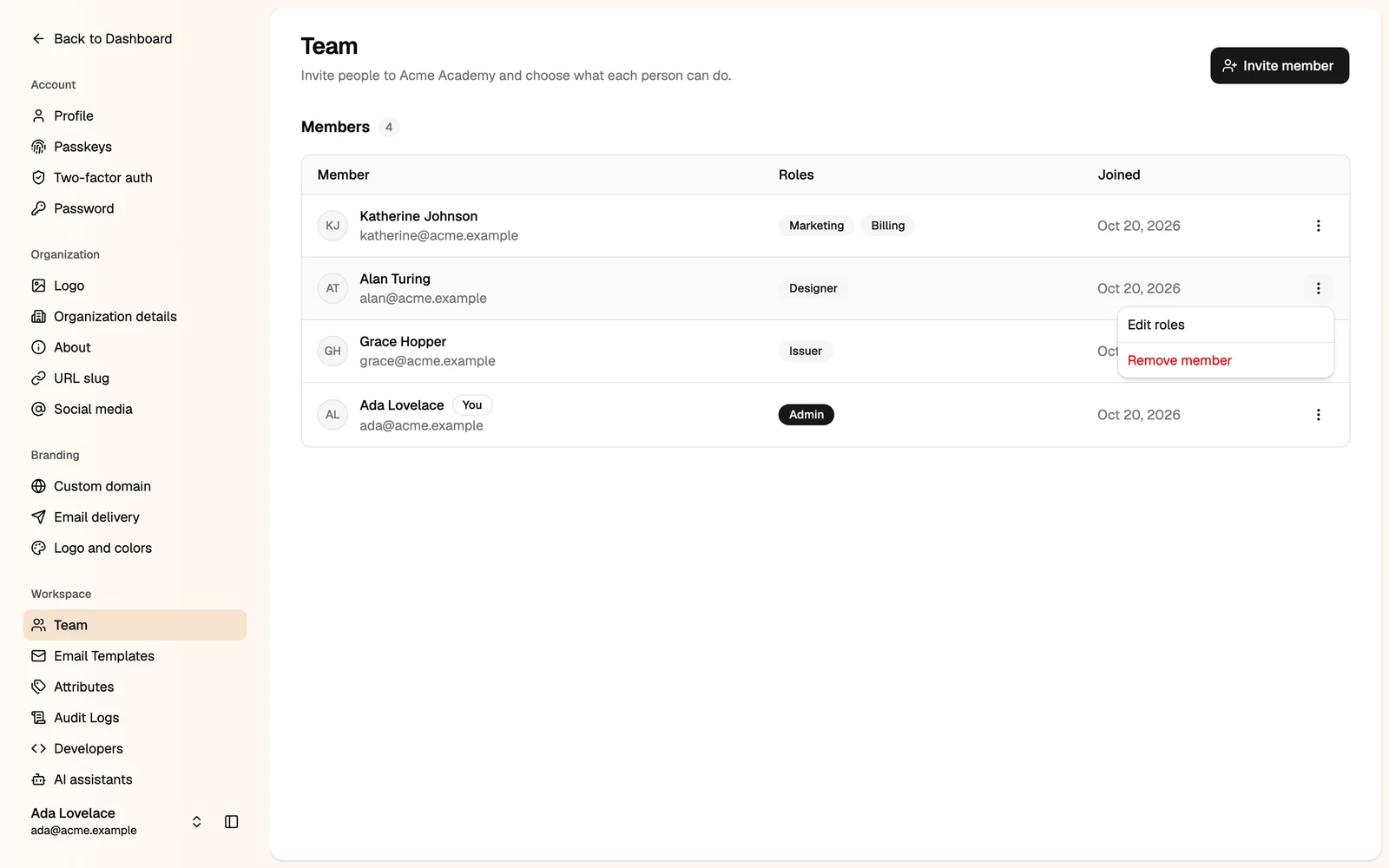Click the Invite member button
This screenshot has height=868, width=1389.
1279,66
